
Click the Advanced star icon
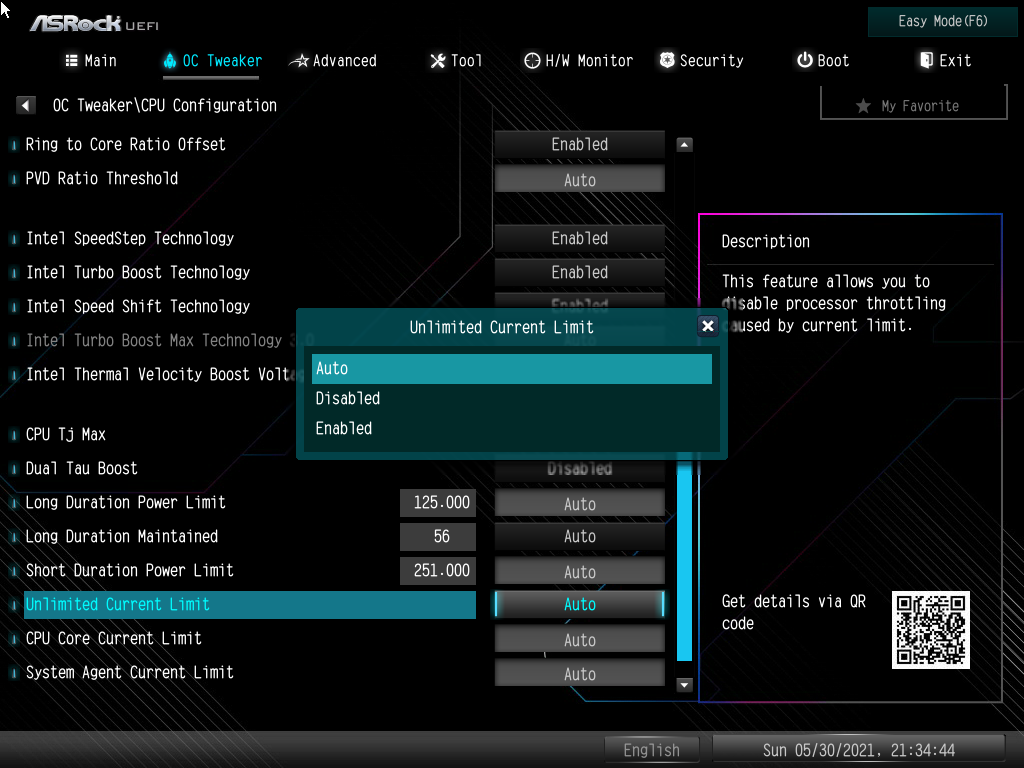coord(299,61)
